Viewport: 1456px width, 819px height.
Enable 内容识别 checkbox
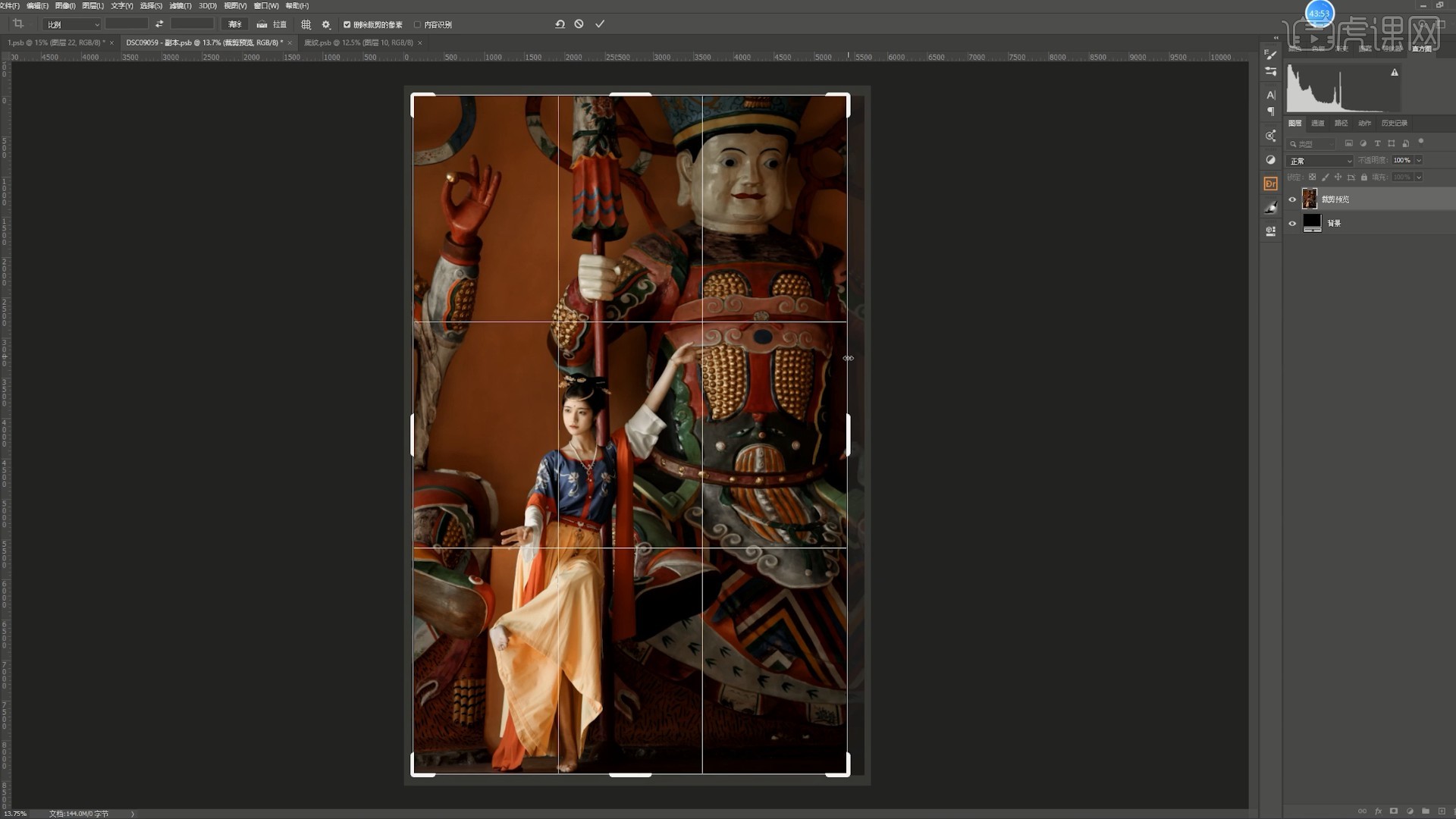point(418,25)
